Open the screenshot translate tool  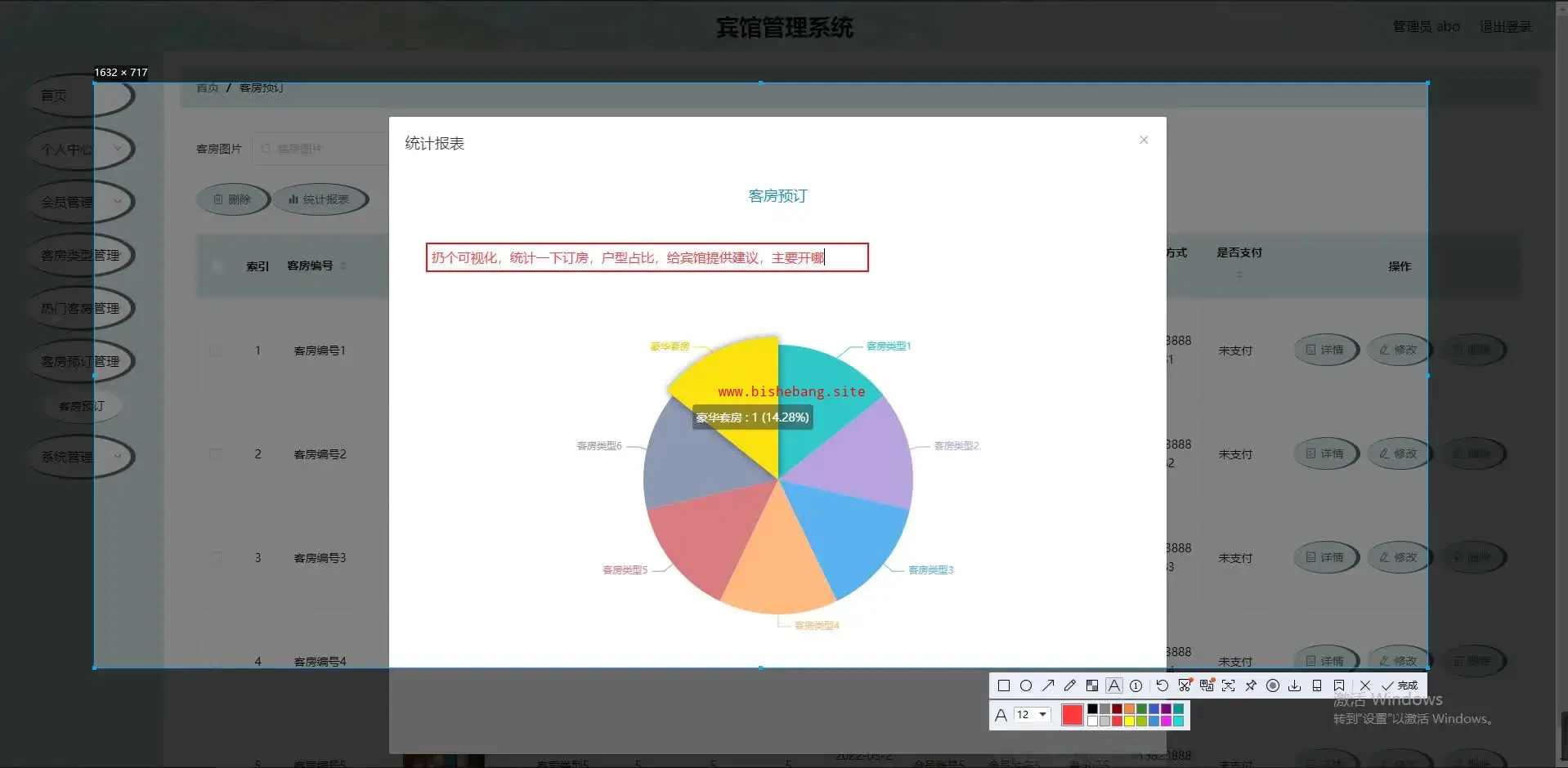pyautogui.click(x=1207, y=685)
